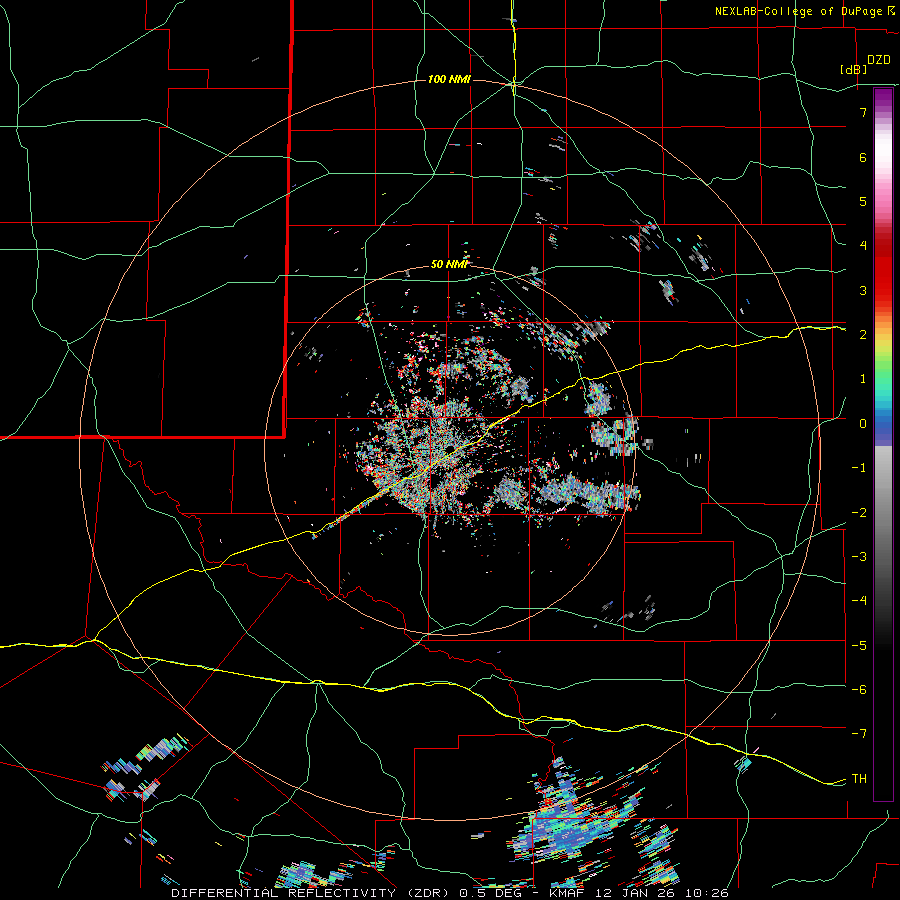Screen dimensions: 900x900
Task: Click the -1 value on the scale
Action: [859, 467]
